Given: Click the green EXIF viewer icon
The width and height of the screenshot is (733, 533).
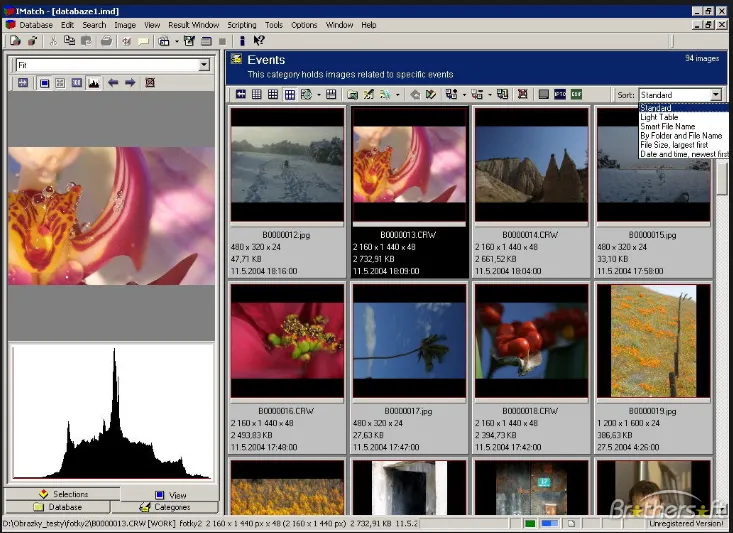Looking at the screenshot, I should pyautogui.click(x=576, y=94).
